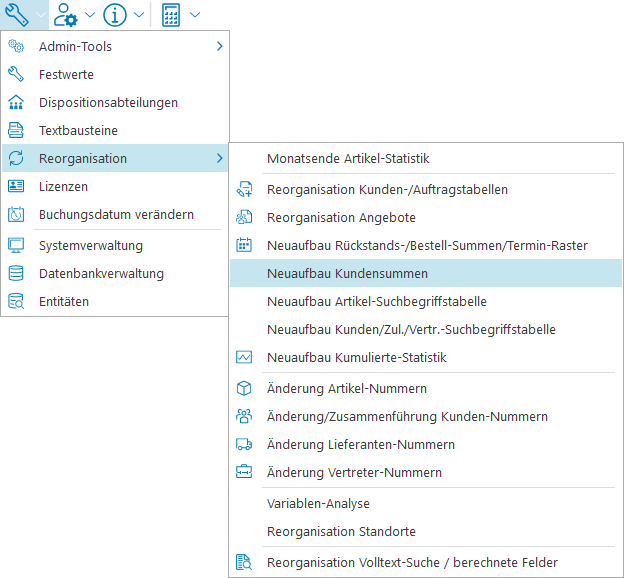Open Festwerte from the tools menu

66,74
